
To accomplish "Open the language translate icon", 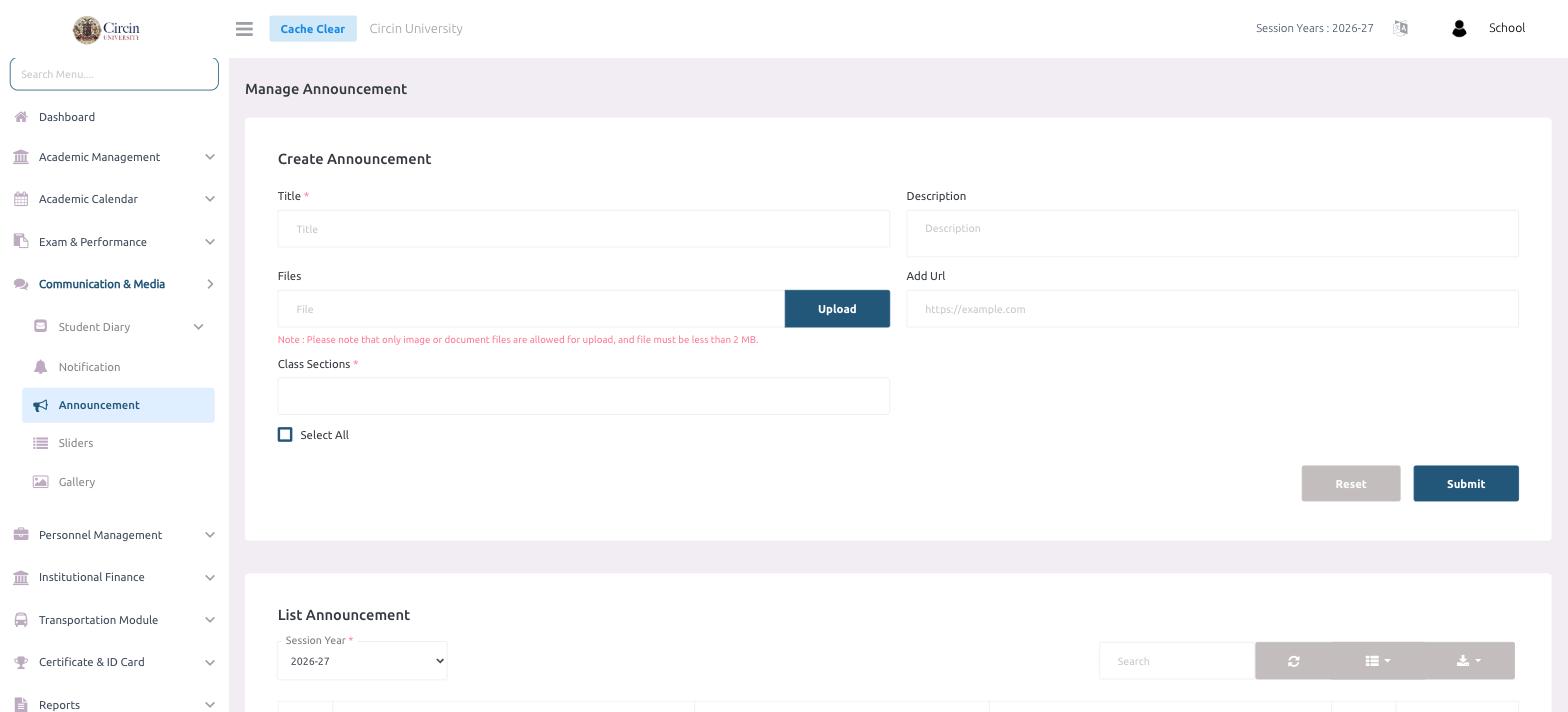I will pyautogui.click(x=1400, y=28).
